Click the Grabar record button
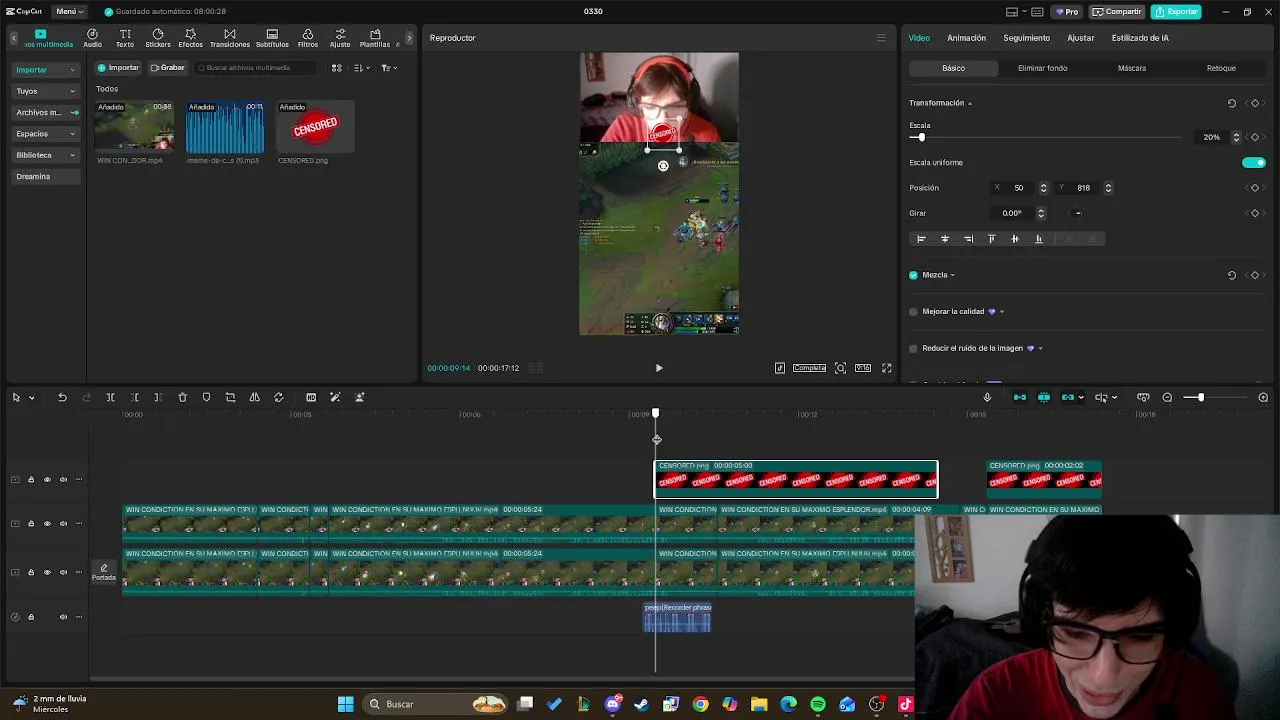This screenshot has height=720, width=1280. 168,68
